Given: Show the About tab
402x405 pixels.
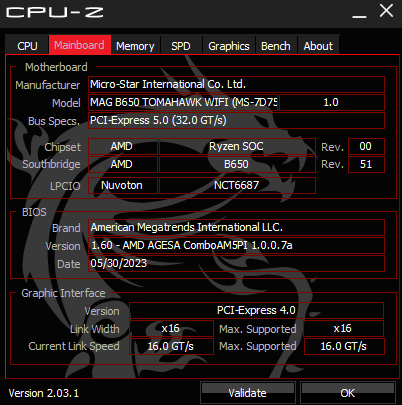Looking at the screenshot, I should coord(318,45).
